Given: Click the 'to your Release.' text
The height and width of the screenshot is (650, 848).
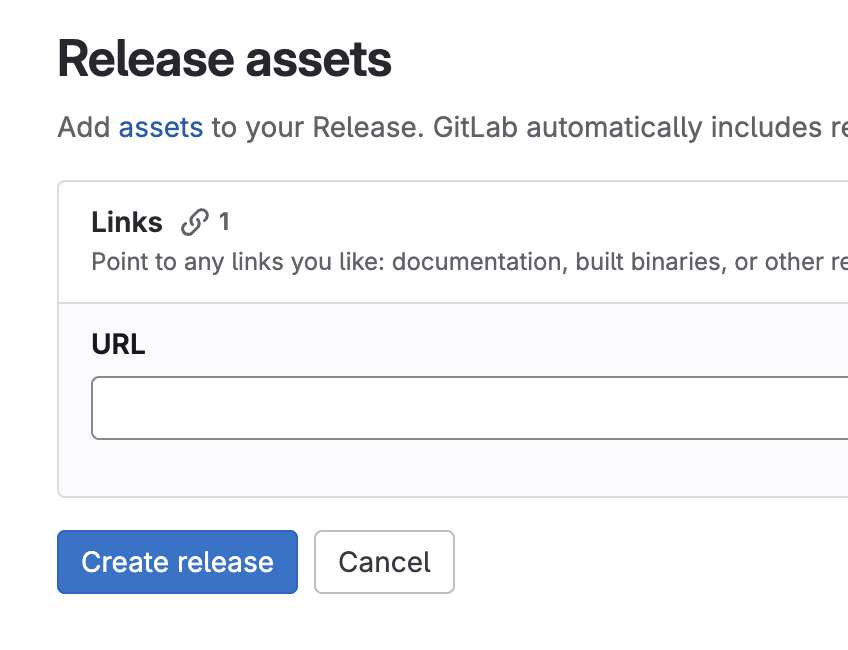Looking at the screenshot, I should tap(317, 128).
